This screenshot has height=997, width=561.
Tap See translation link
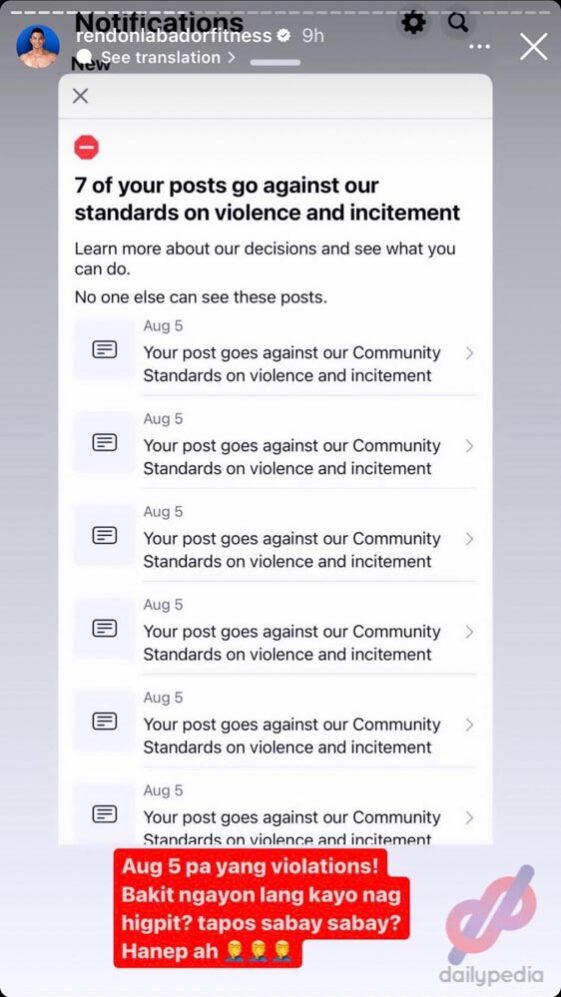(169, 57)
